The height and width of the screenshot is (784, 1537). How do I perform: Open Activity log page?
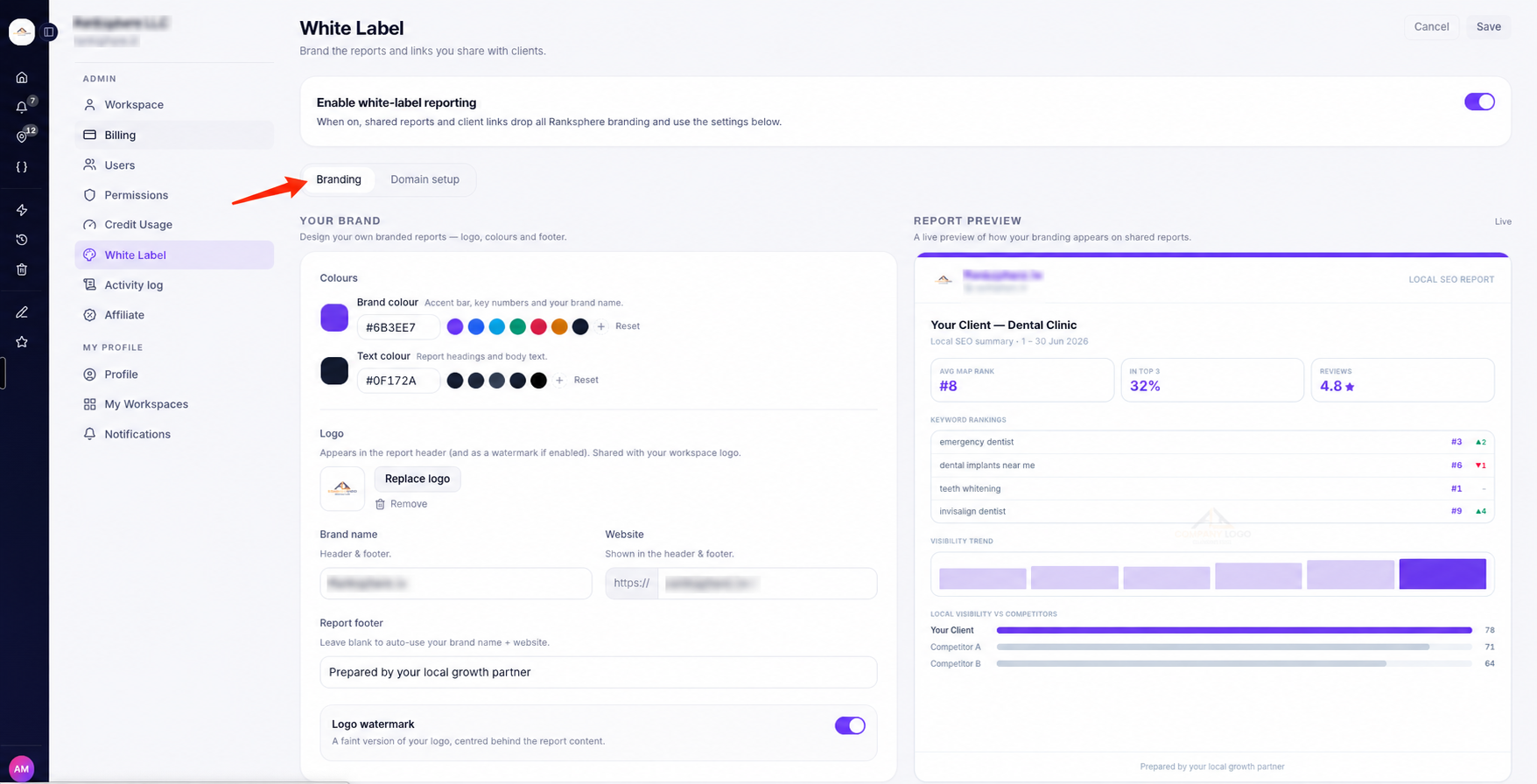(x=174, y=285)
